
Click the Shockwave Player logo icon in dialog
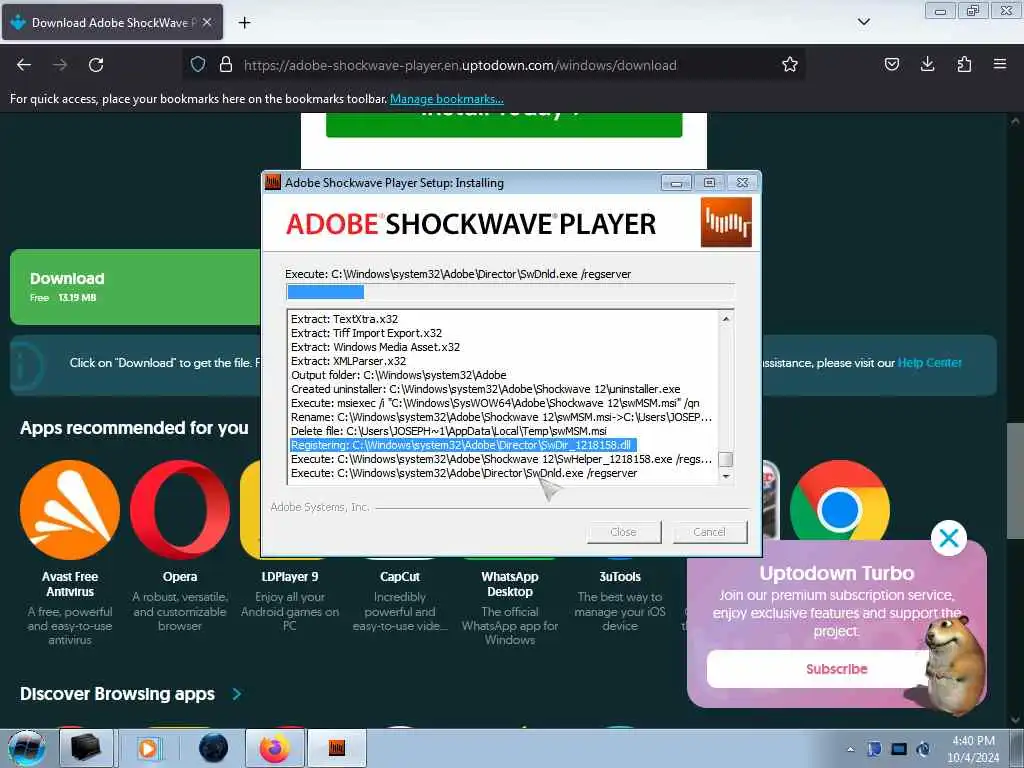pyautogui.click(x=726, y=223)
